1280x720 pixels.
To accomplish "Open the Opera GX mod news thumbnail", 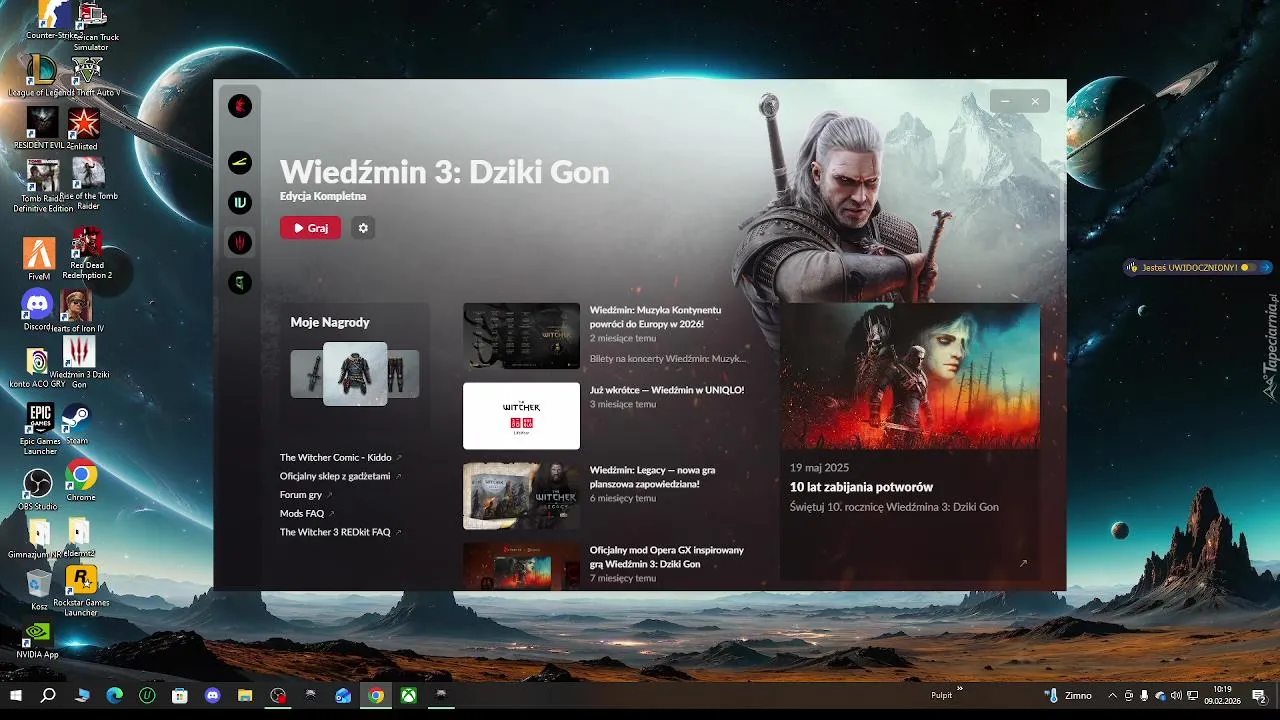I will [x=521, y=566].
